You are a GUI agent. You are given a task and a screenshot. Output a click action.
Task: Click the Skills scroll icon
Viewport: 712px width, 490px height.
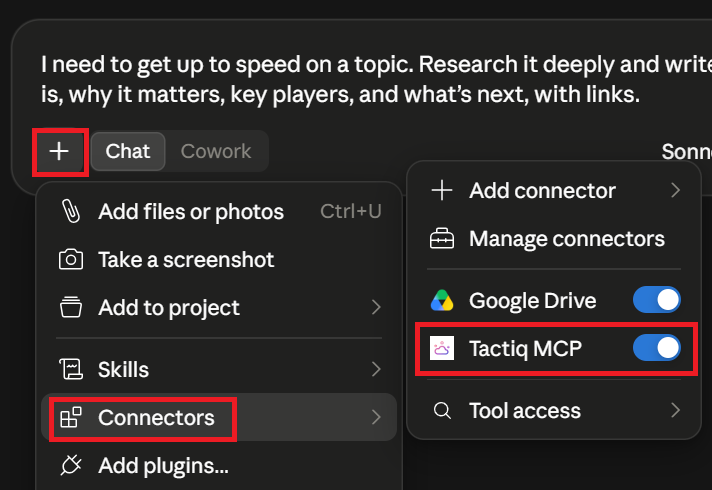(x=71, y=369)
